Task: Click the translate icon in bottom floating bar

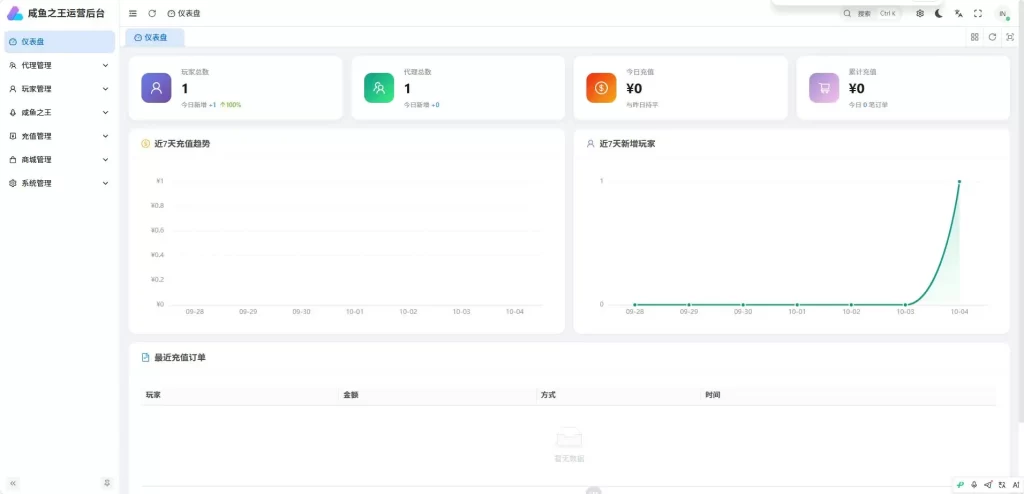Action: pos(1002,484)
